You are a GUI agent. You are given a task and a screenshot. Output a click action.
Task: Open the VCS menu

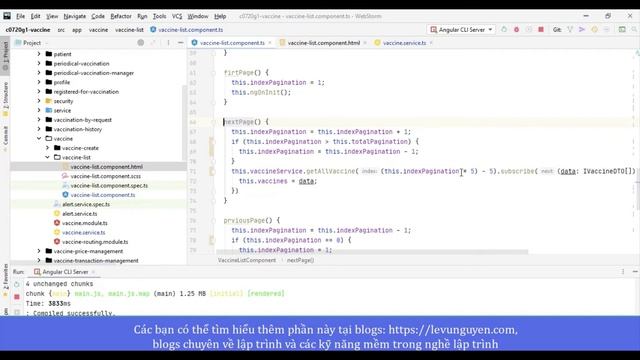tap(177, 16)
